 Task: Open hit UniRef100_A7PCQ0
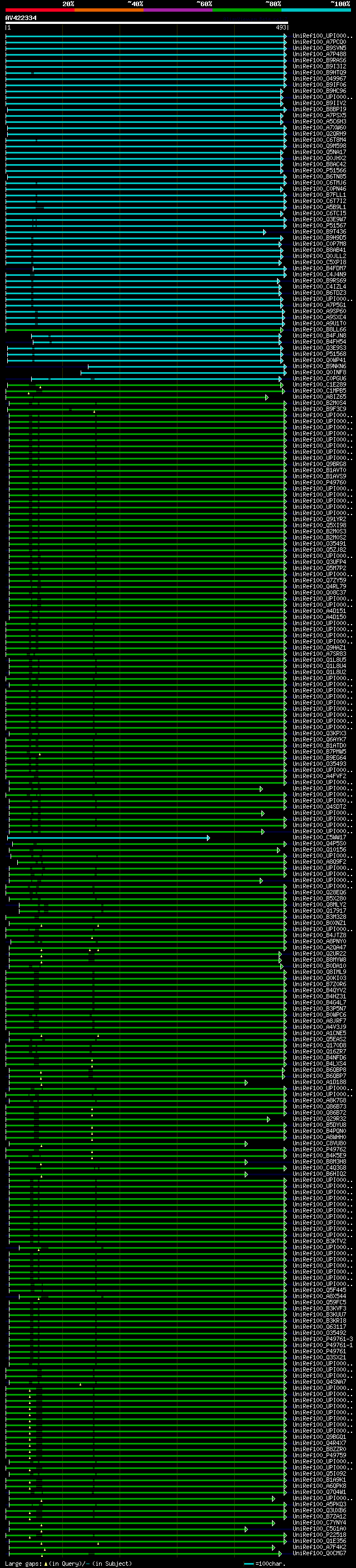coord(319,42)
